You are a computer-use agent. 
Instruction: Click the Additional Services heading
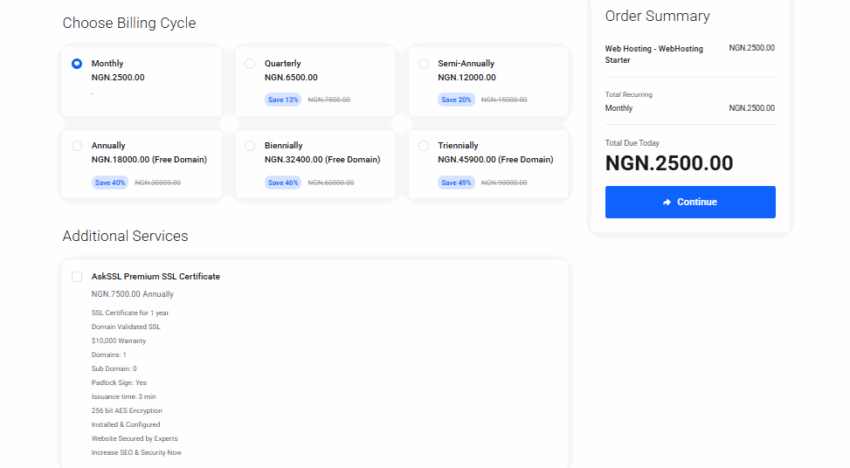125,236
